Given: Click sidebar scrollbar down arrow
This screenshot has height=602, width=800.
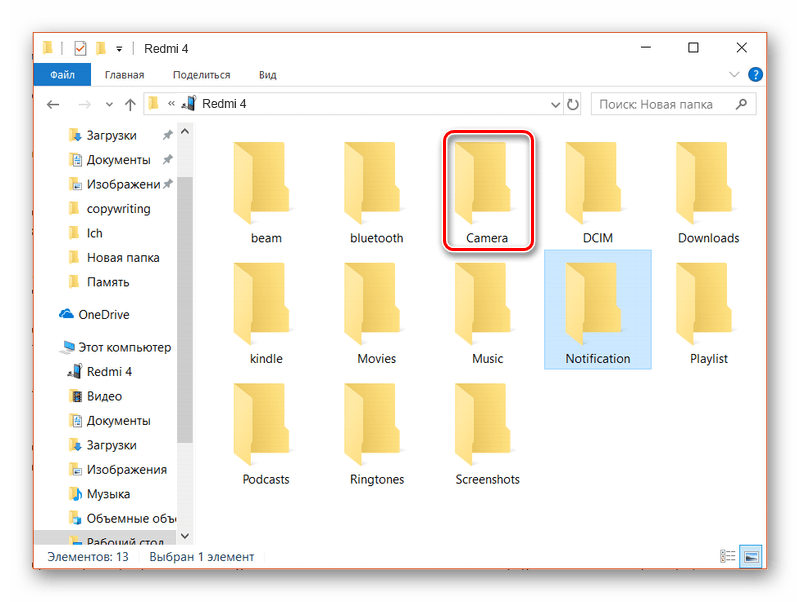Looking at the screenshot, I should (x=185, y=536).
